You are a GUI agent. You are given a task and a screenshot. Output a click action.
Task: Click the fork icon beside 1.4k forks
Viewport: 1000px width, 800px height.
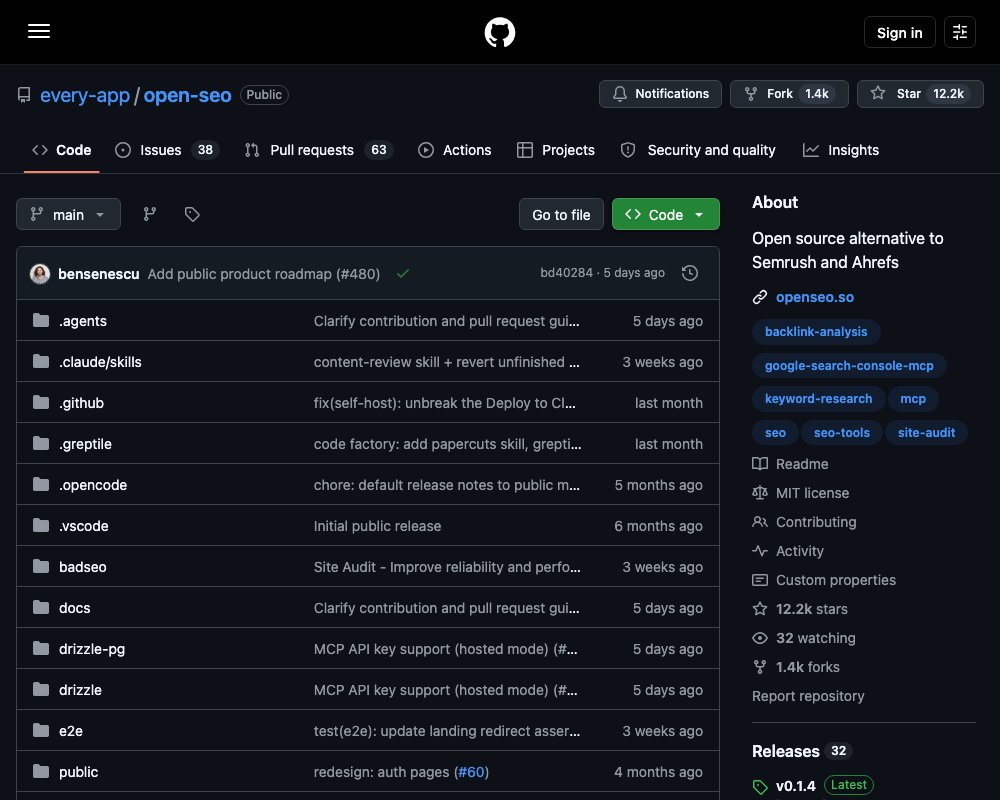point(760,667)
